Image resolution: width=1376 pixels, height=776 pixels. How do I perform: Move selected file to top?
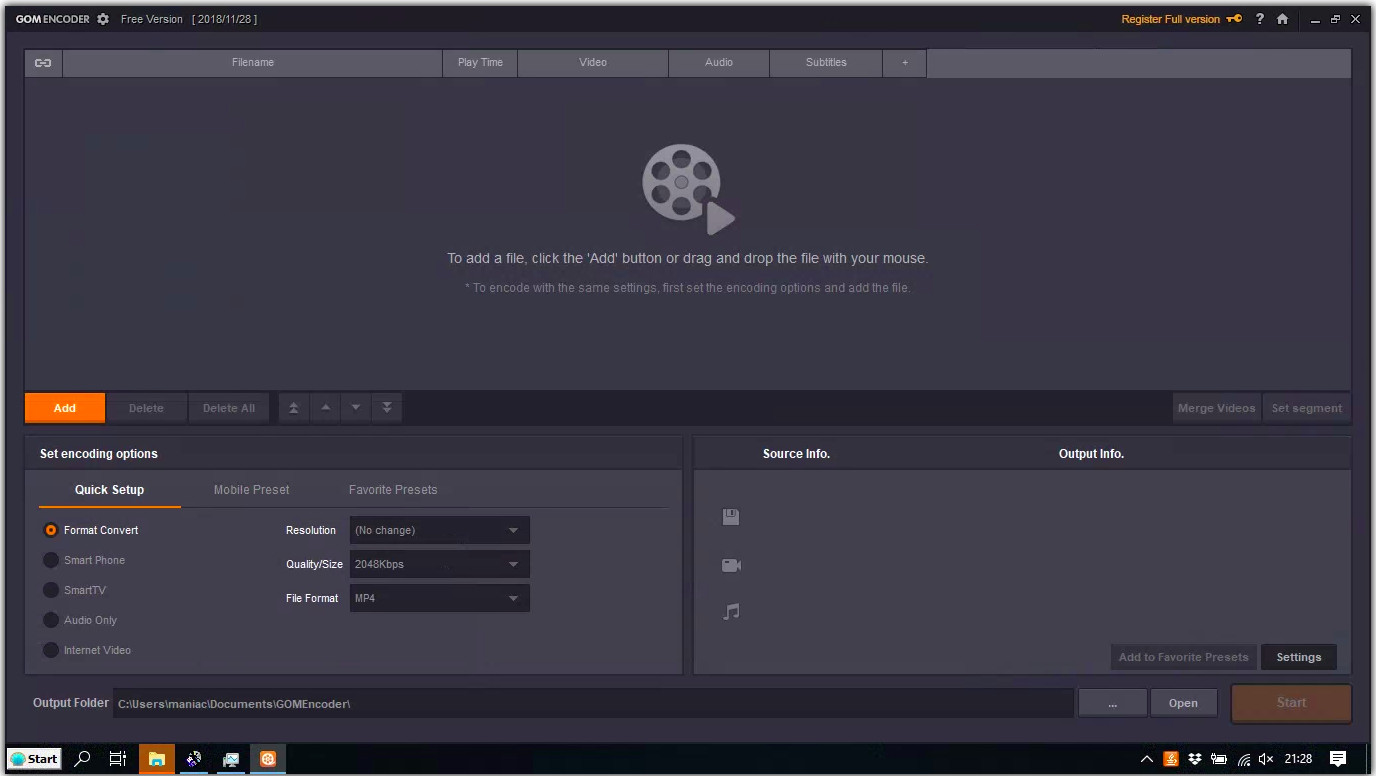click(294, 408)
